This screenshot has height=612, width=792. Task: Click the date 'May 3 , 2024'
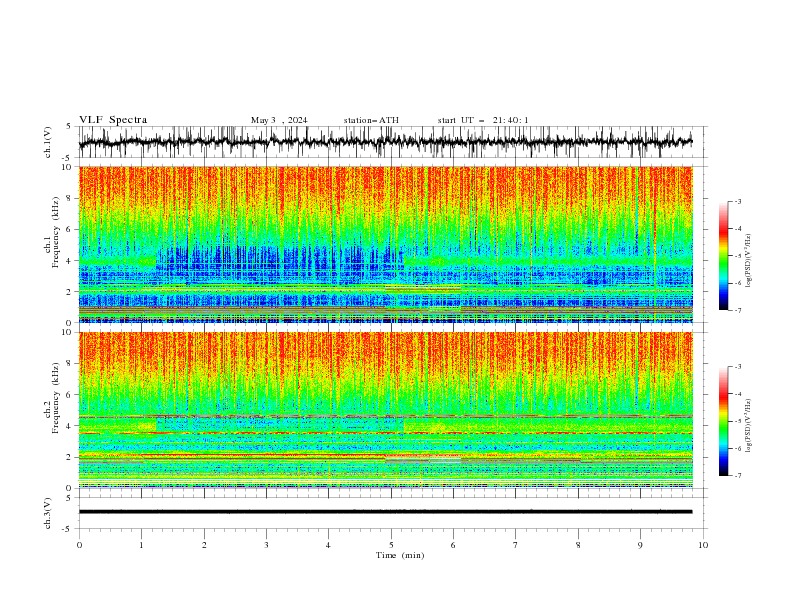click(279, 120)
